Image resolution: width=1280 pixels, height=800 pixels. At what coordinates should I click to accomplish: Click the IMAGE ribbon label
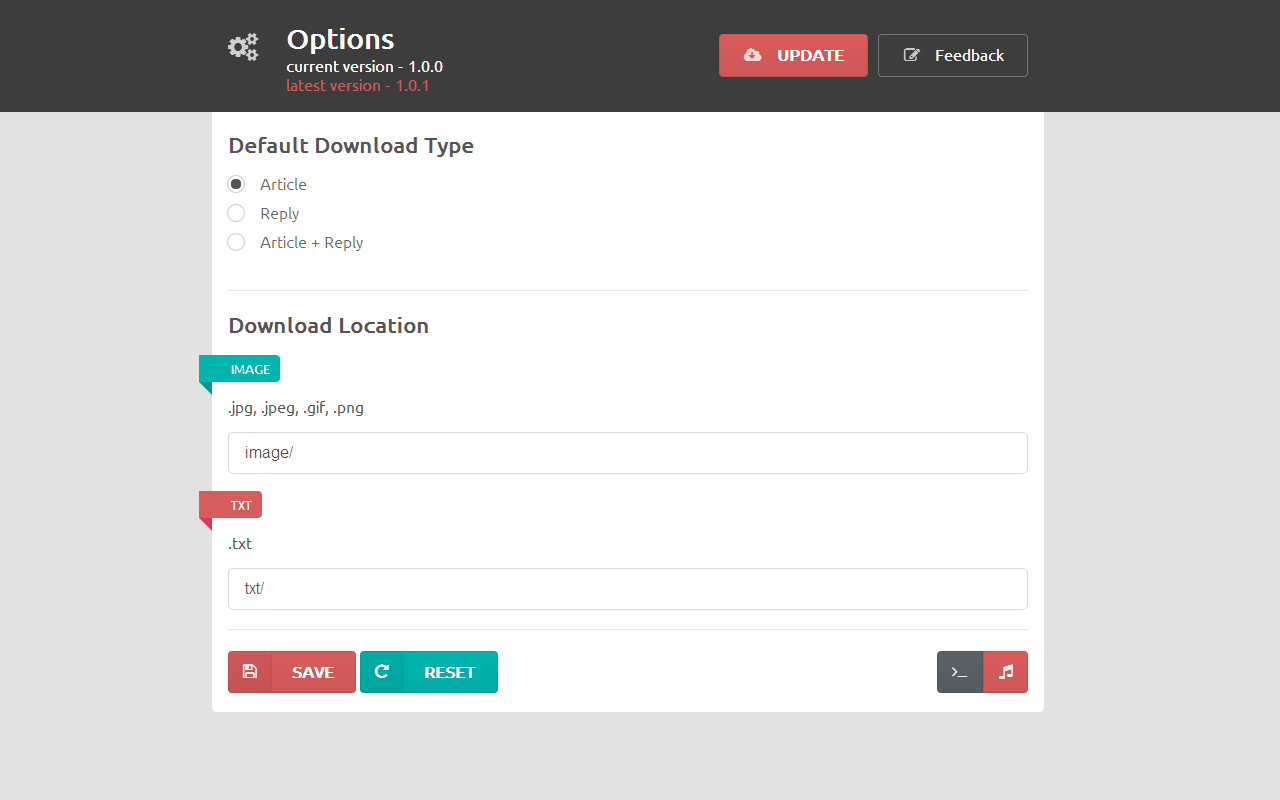coord(240,369)
